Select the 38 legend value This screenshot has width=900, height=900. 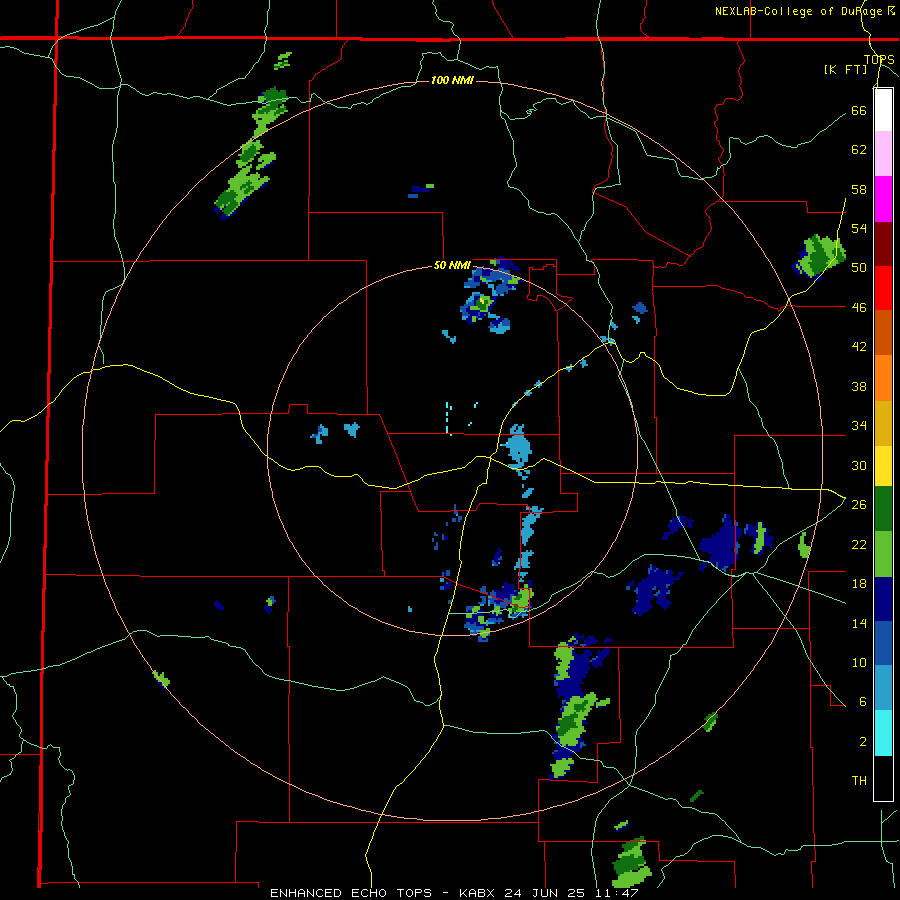[859, 386]
